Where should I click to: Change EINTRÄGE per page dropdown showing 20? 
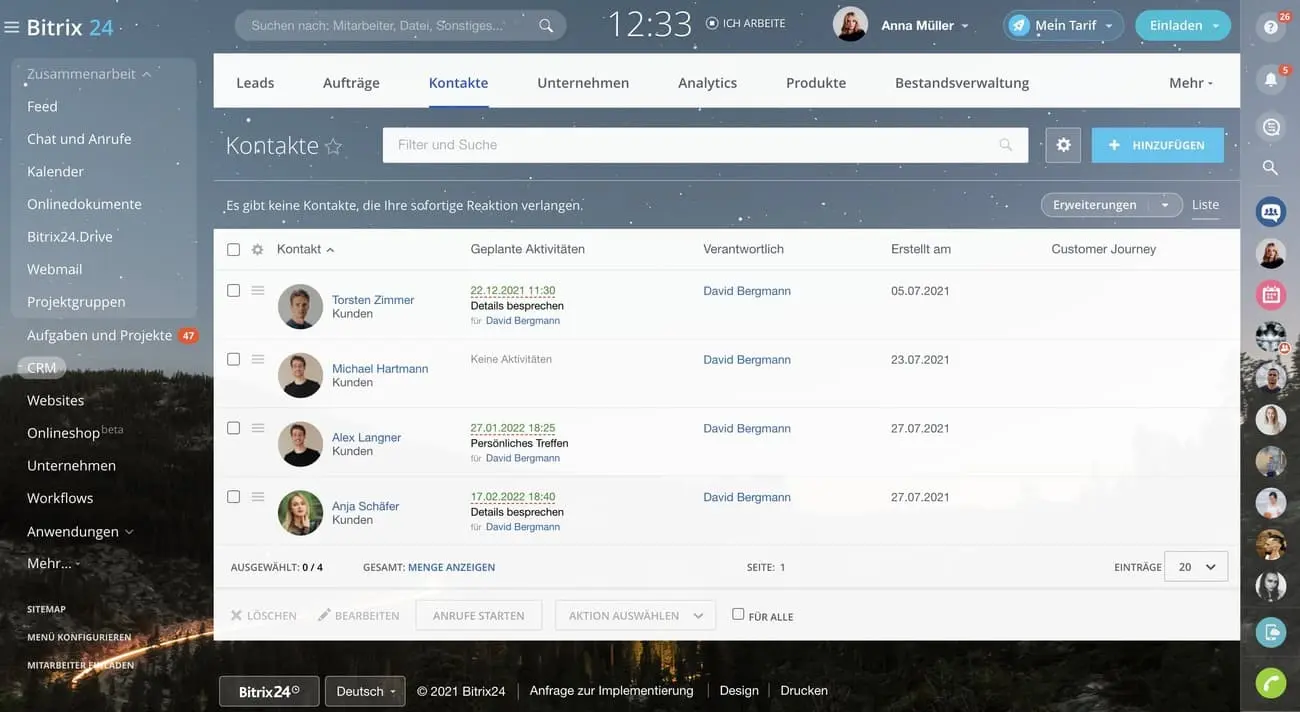[1196, 567]
